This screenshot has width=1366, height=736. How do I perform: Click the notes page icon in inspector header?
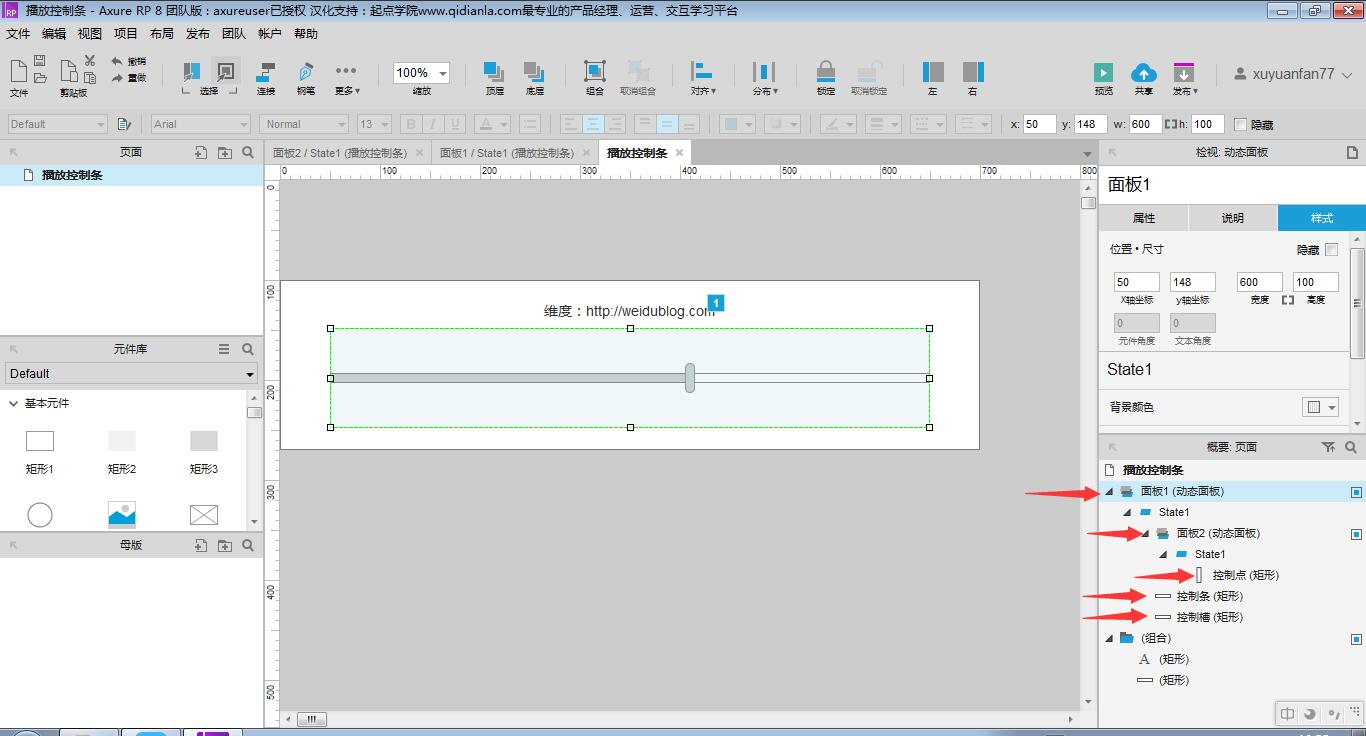click(x=1352, y=153)
